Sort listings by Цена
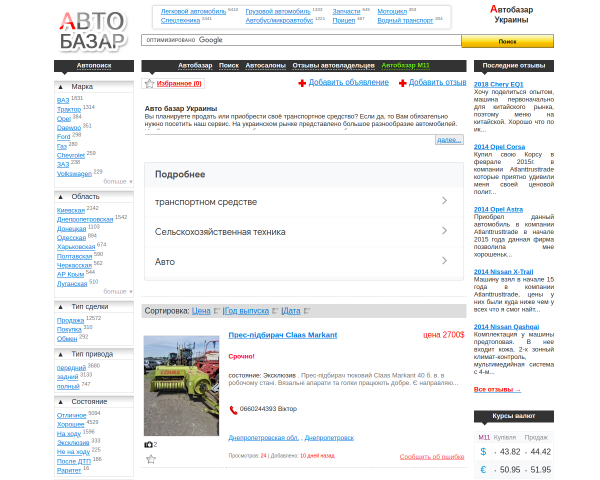The width and height of the screenshot is (600, 480). coord(201,311)
